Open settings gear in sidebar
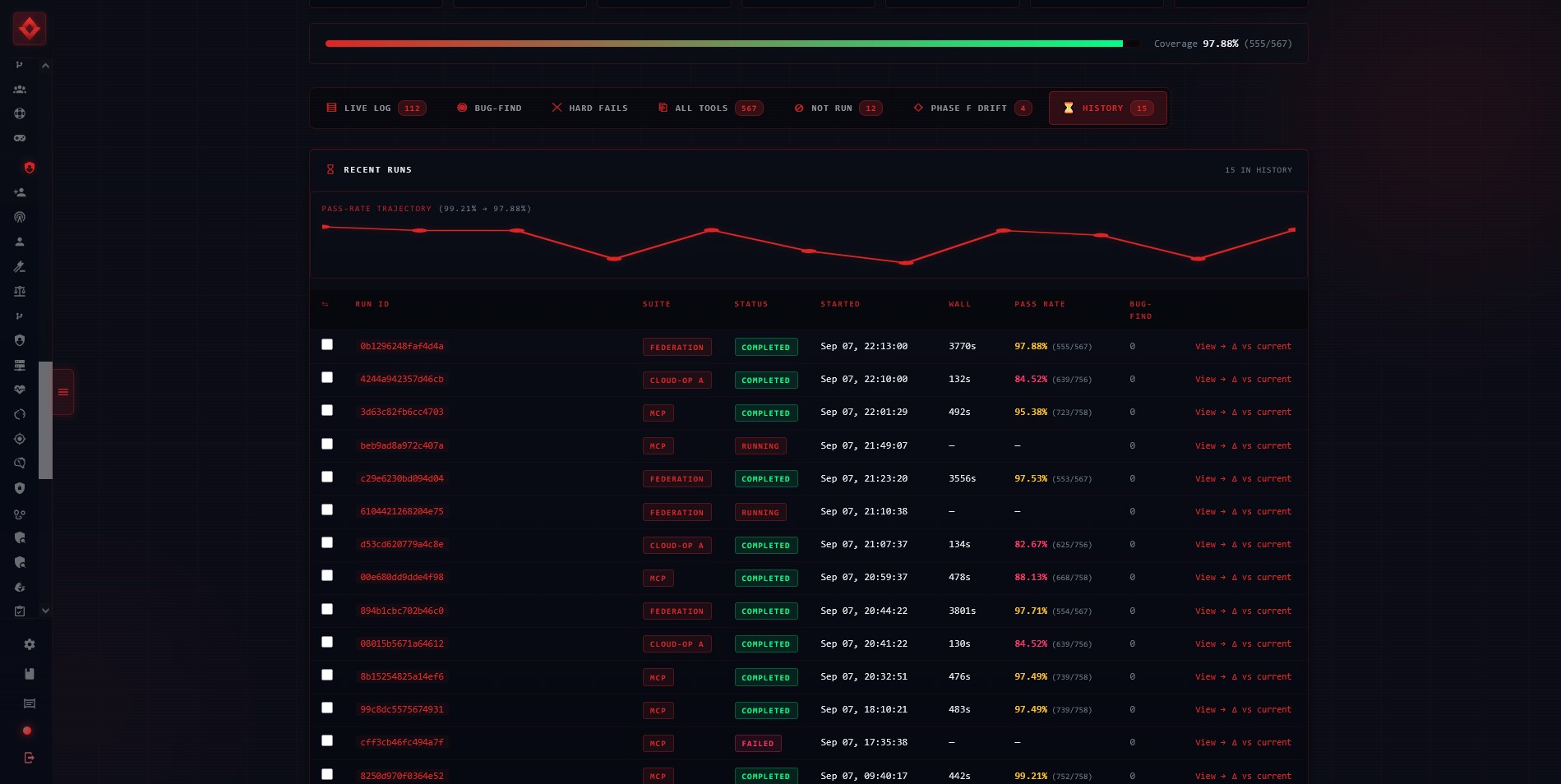 pyautogui.click(x=30, y=644)
